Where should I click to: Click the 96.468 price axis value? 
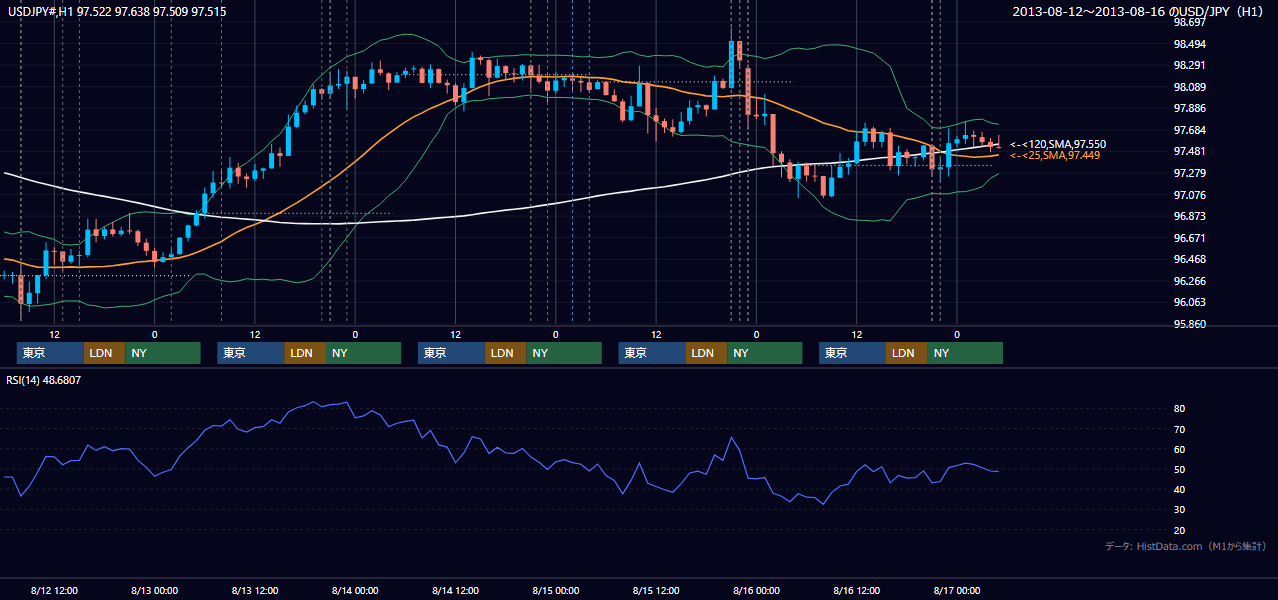[x=1188, y=259]
